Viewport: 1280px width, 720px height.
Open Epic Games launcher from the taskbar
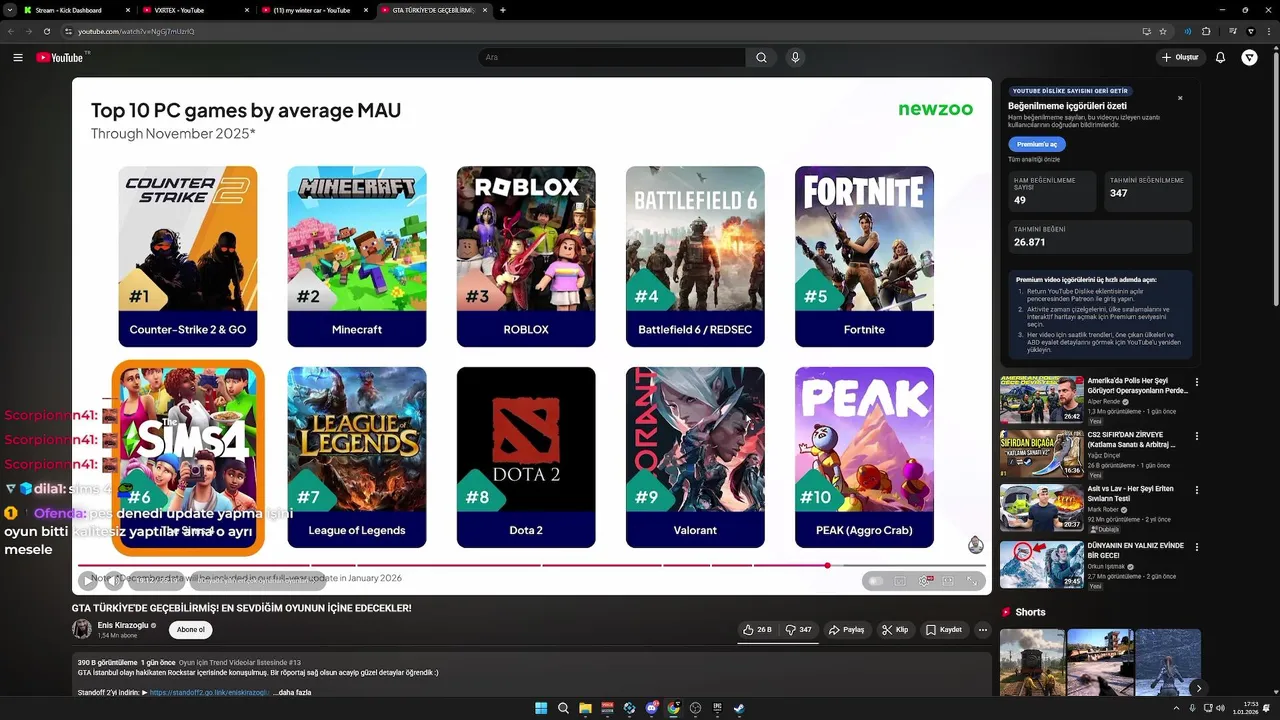coord(717,708)
